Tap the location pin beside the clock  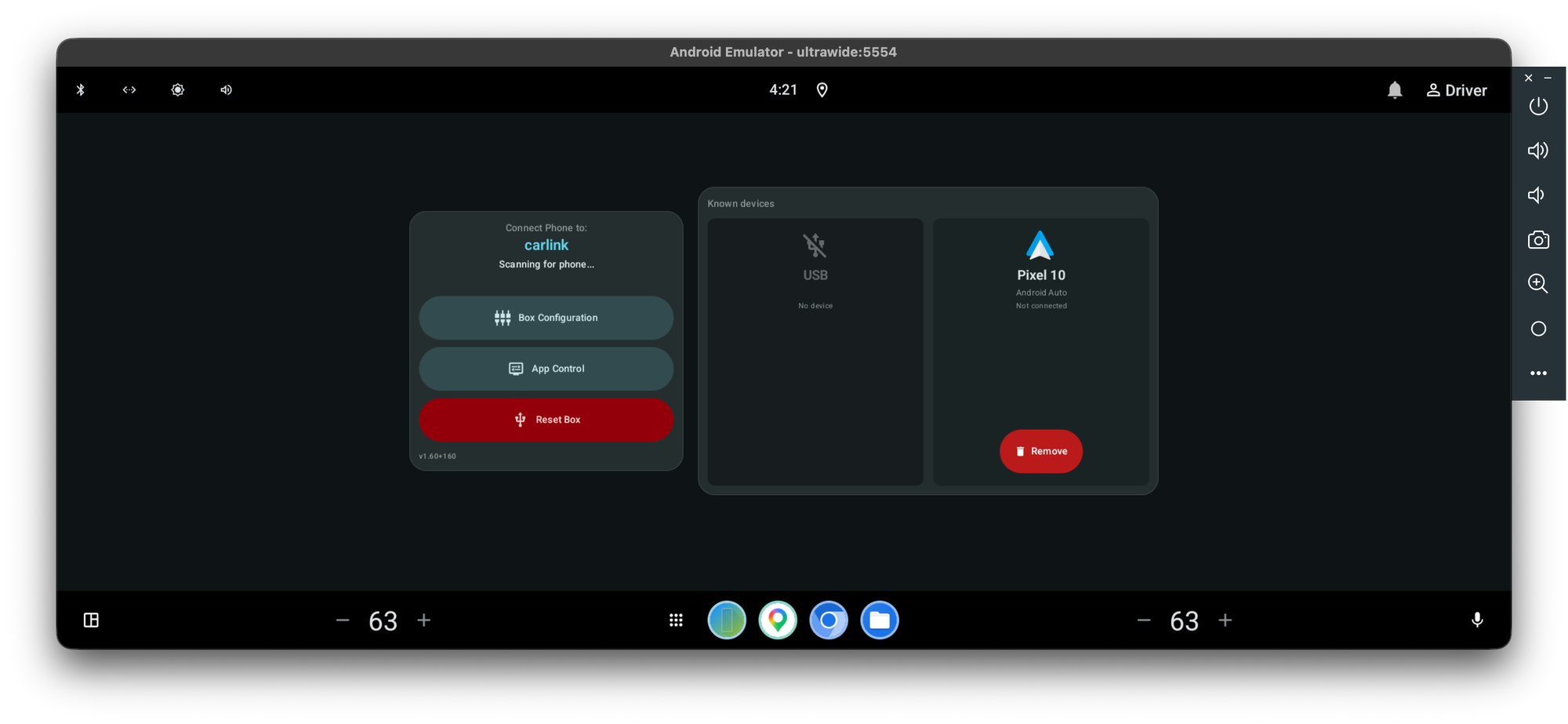(x=822, y=90)
